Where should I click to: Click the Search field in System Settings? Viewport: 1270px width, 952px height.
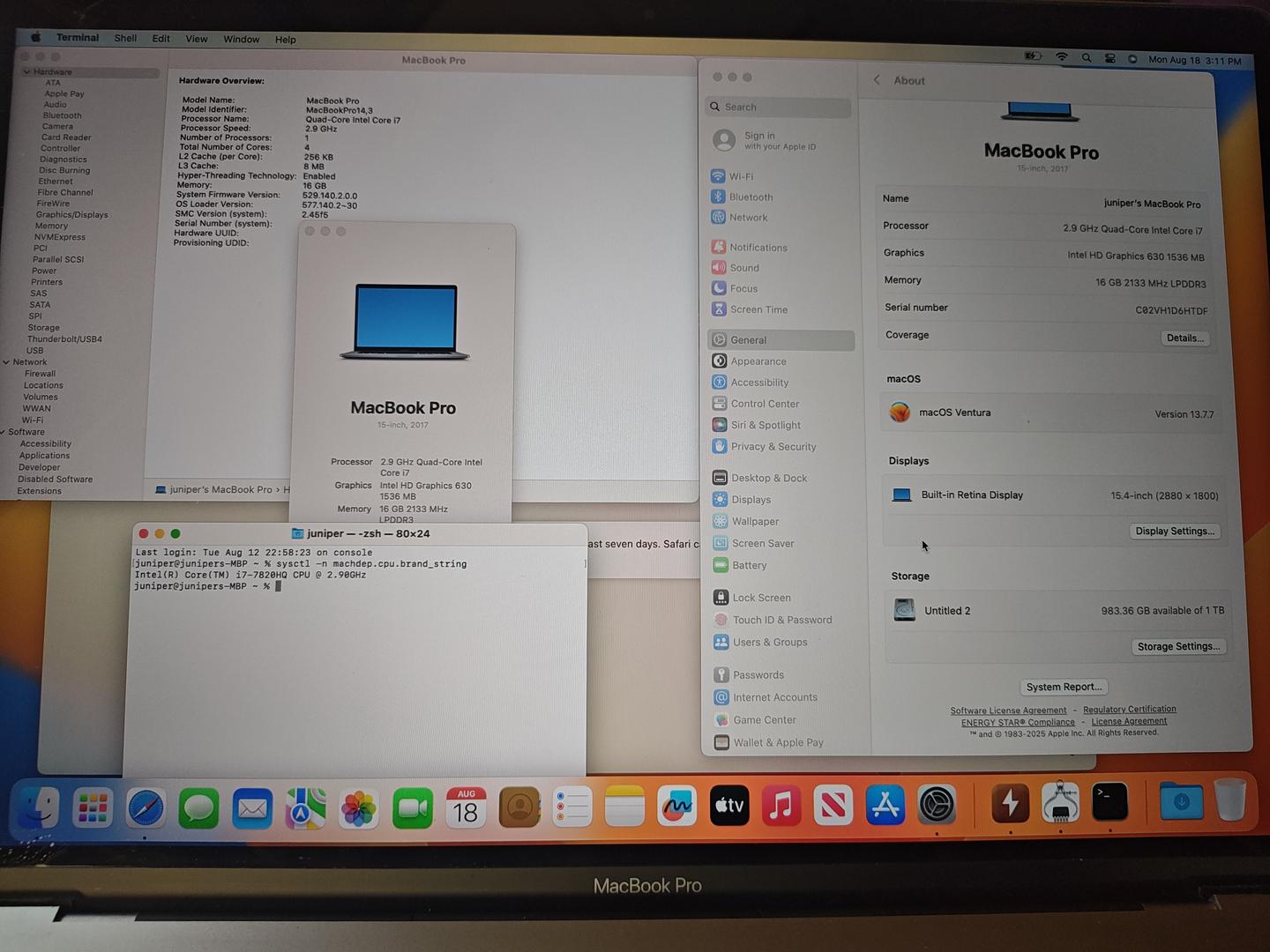pos(779,108)
